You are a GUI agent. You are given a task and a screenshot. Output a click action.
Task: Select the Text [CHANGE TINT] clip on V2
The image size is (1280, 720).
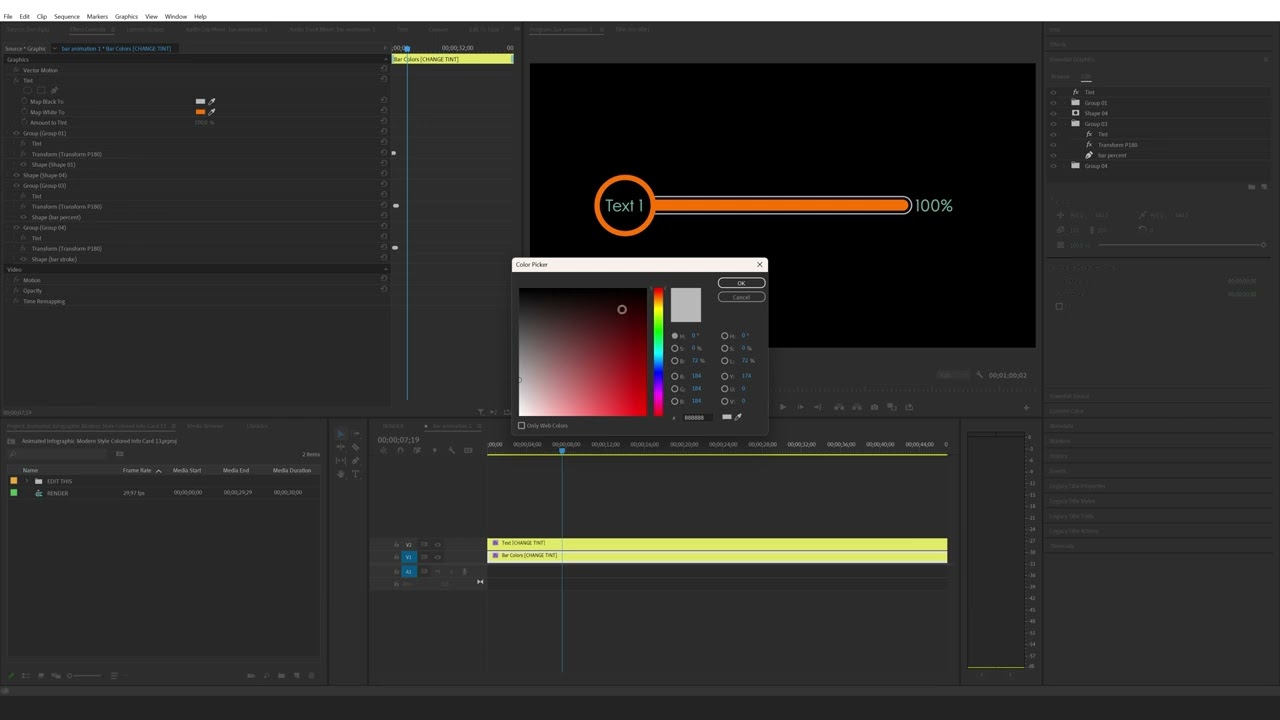click(x=717, y=543)
